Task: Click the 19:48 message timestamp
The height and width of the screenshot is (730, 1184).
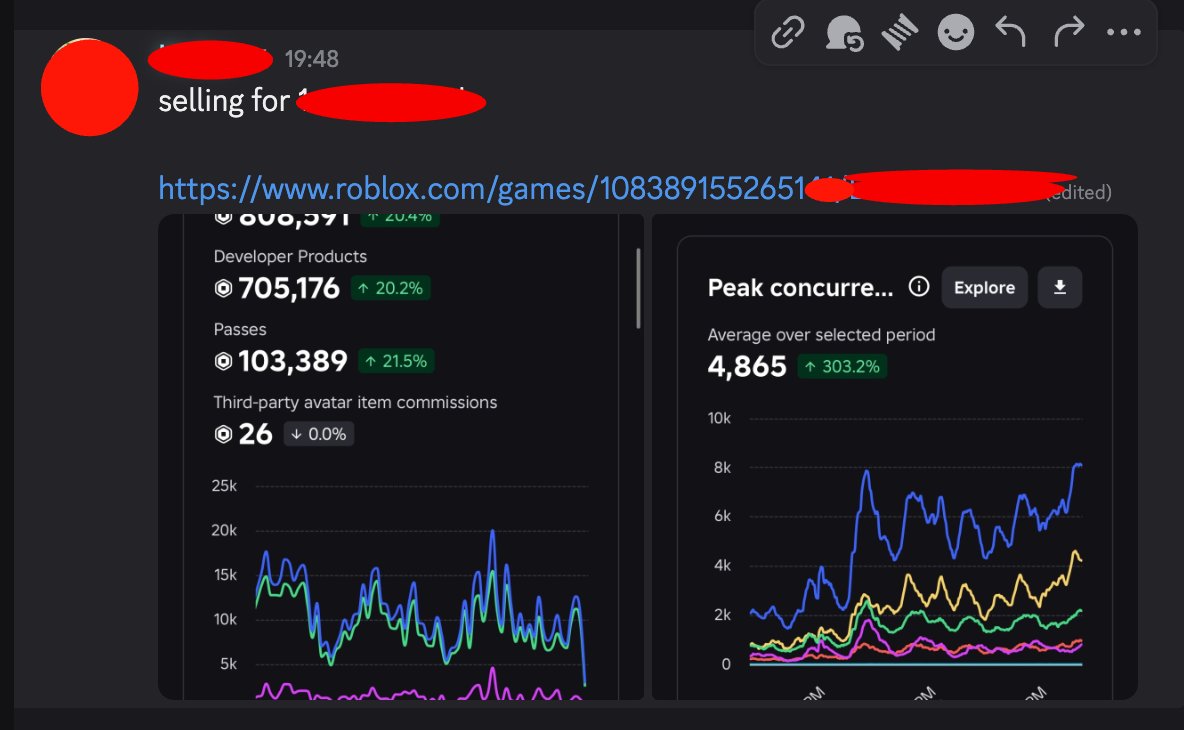Action: coord(311,59)
